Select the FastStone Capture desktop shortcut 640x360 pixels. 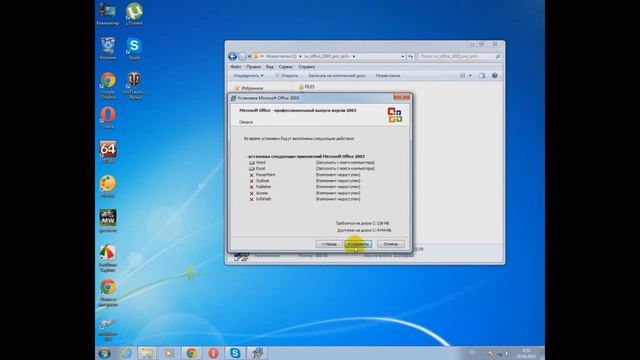pyautogui.click(x=108, y=258)
